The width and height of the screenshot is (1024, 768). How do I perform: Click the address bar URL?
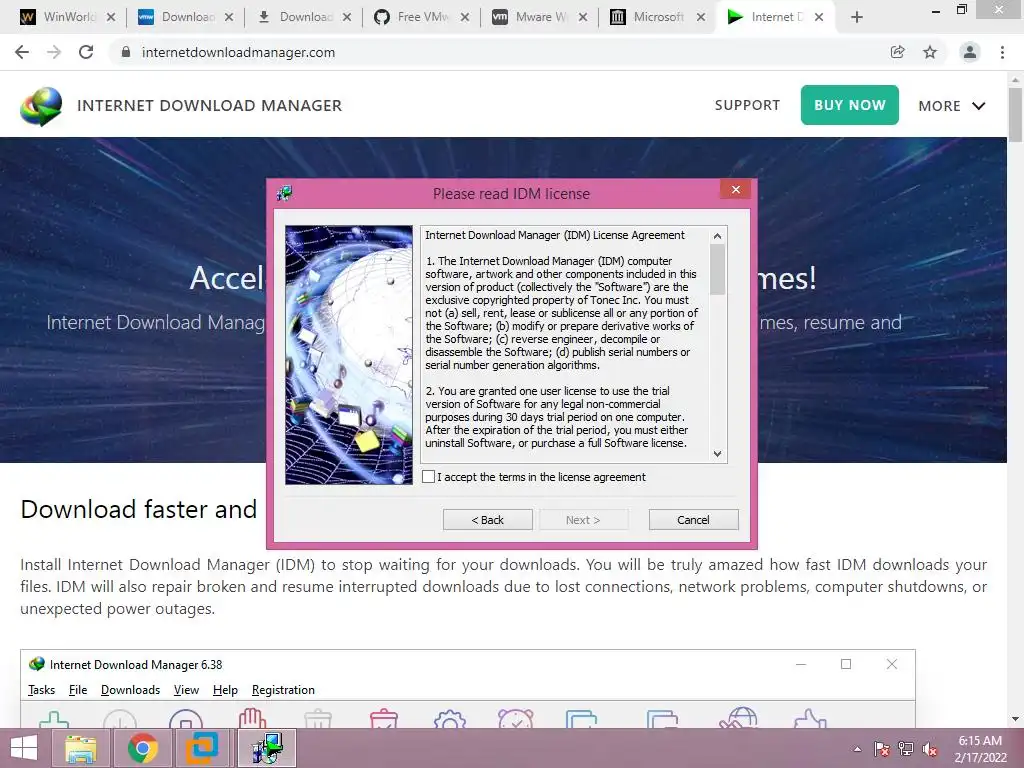(238, 52)
